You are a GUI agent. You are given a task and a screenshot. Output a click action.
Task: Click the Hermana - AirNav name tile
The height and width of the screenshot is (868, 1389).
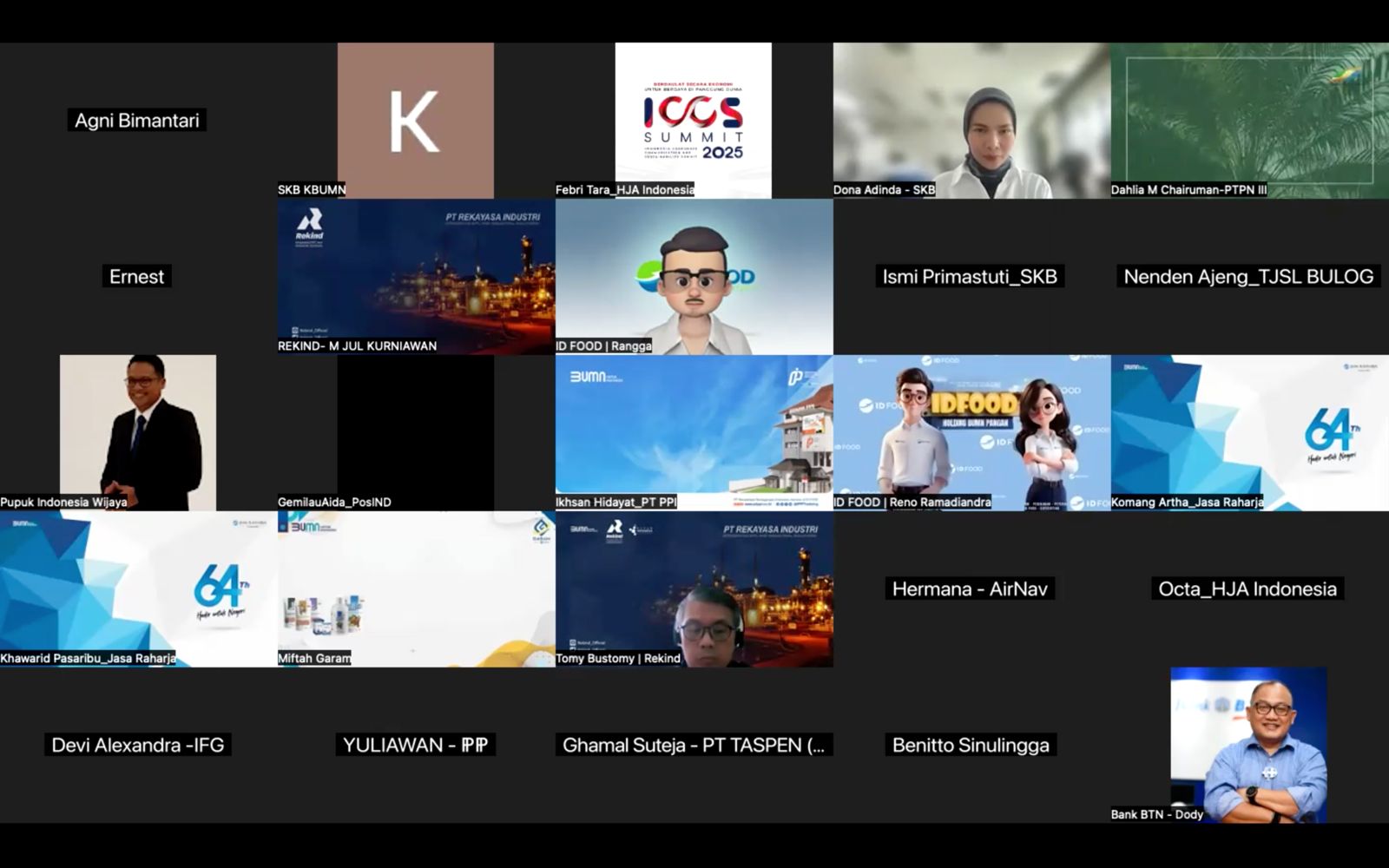(x=970, y=589)
